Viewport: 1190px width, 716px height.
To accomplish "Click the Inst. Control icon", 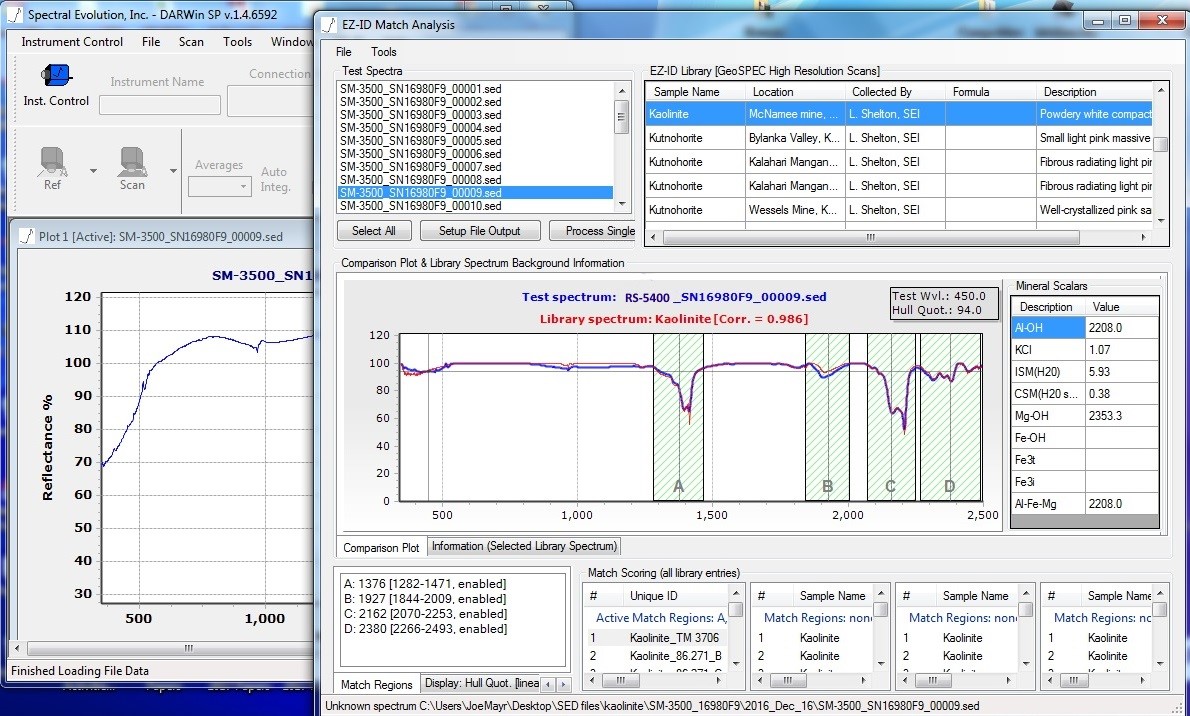I will [55, 76].
